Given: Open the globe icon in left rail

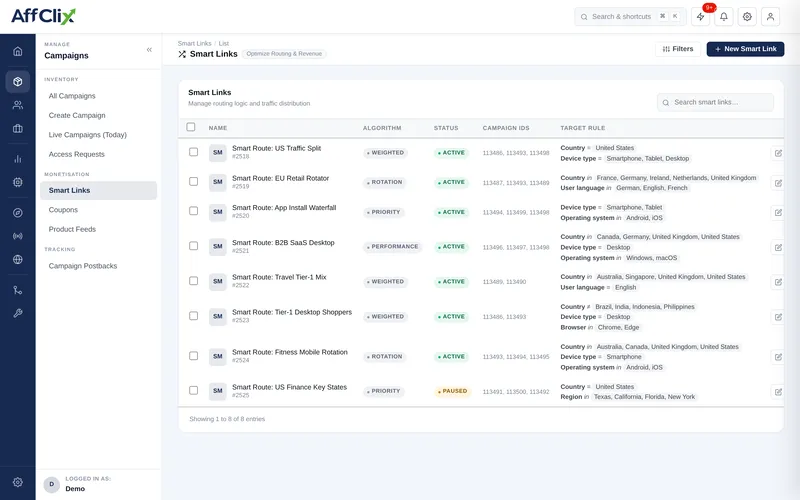Looking at the screenshot, I should tap(18, 260).
